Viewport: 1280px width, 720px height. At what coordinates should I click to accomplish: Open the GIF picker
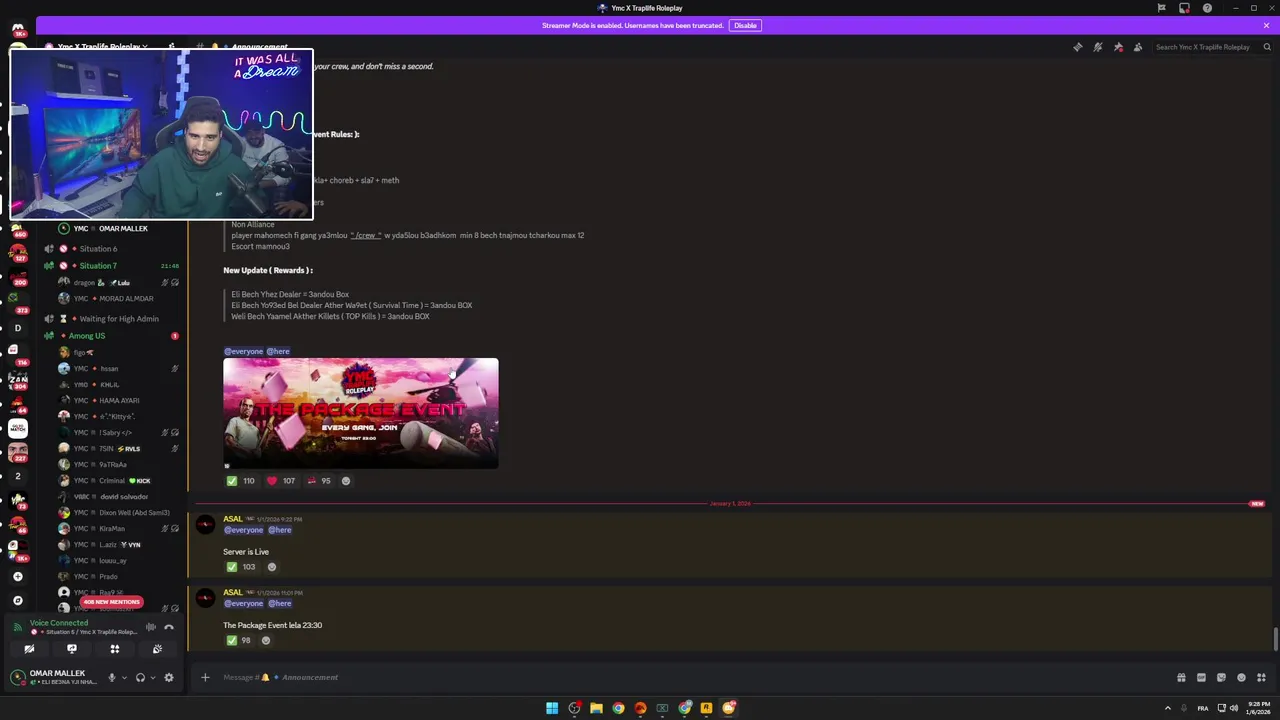pyautogui.click(x=1201, y=677)
